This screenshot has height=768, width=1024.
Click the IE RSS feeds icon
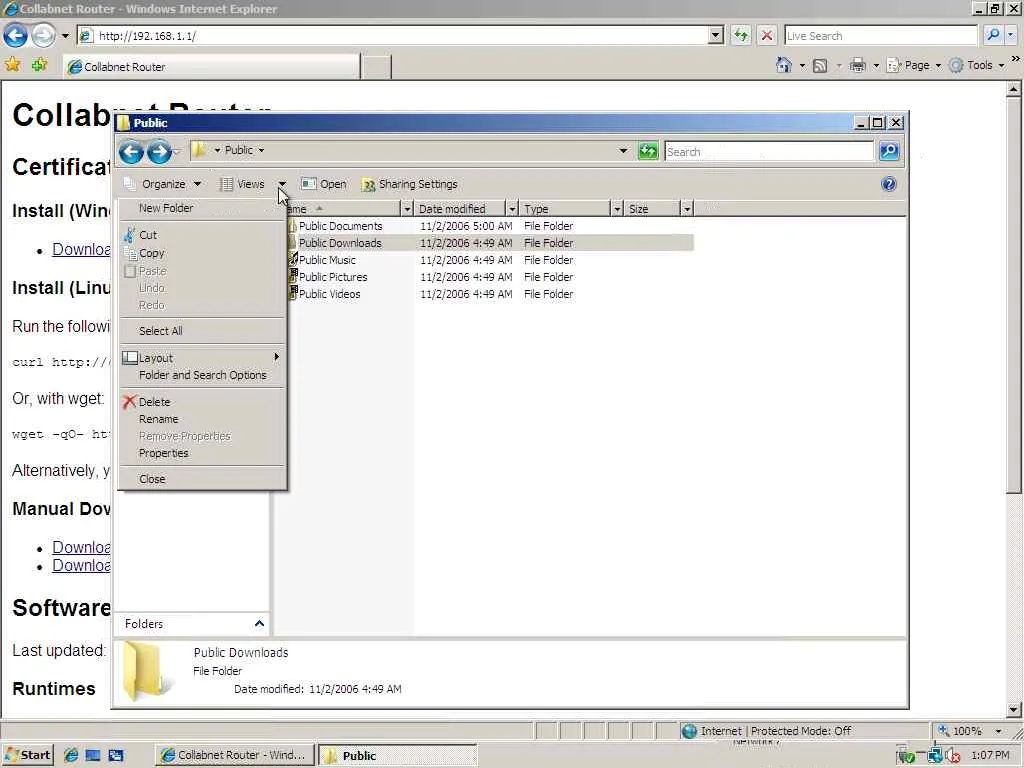820,65
